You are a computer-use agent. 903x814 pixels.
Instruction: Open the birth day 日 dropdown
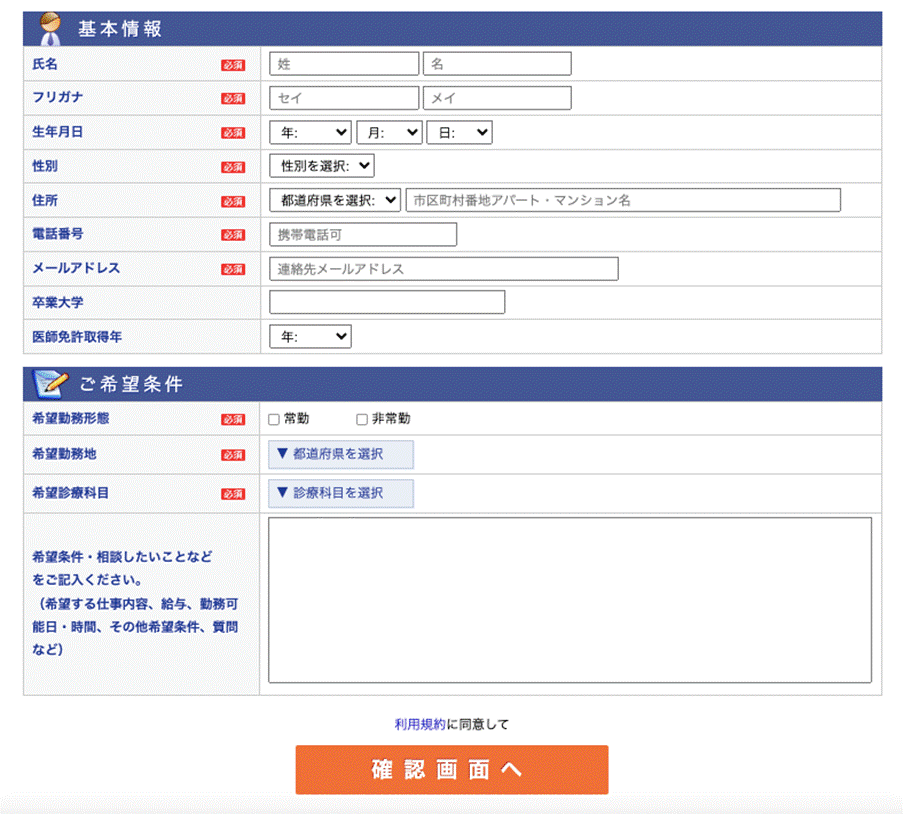[459, 133]
